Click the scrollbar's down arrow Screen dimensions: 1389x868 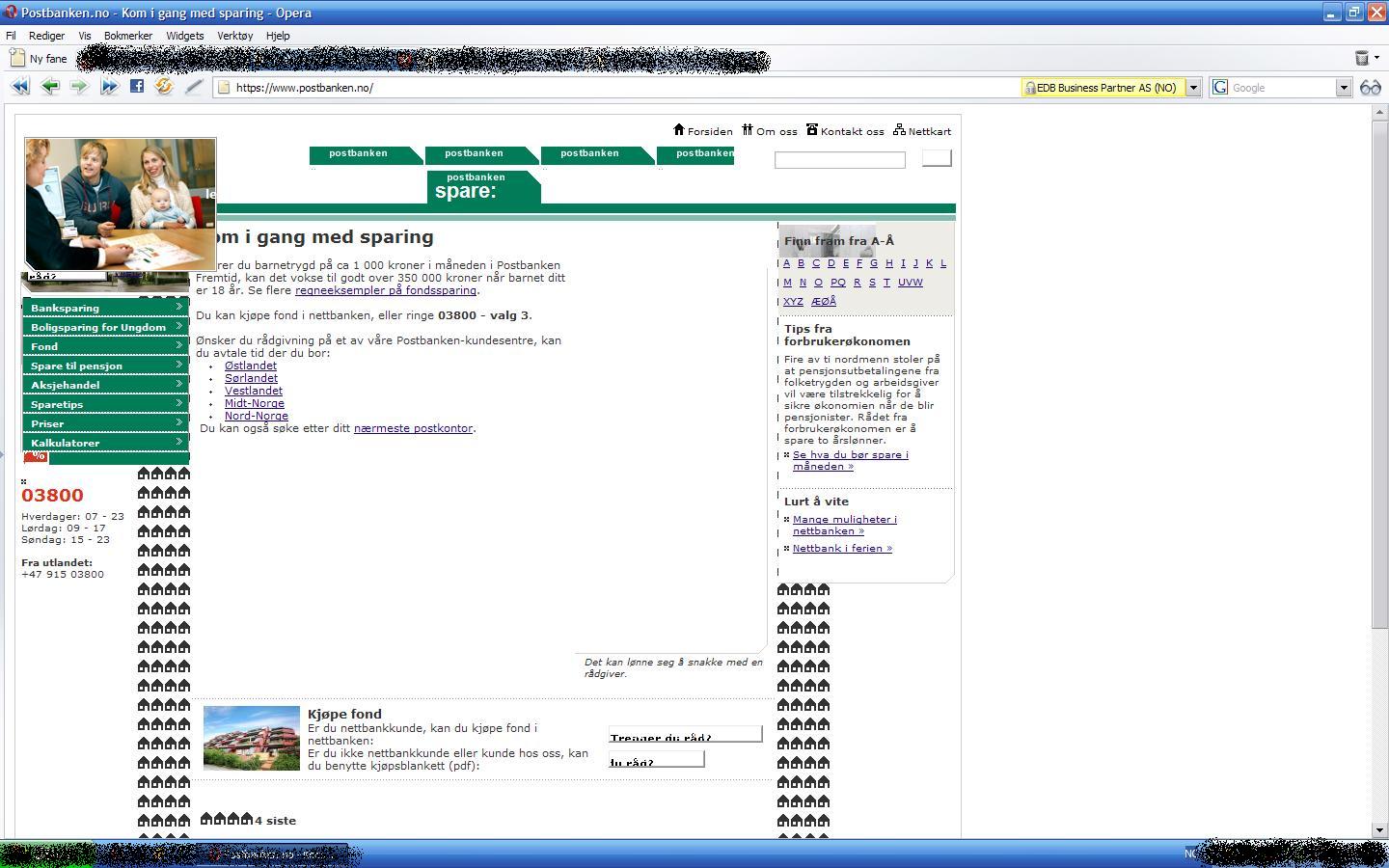tap(1379, 829)
